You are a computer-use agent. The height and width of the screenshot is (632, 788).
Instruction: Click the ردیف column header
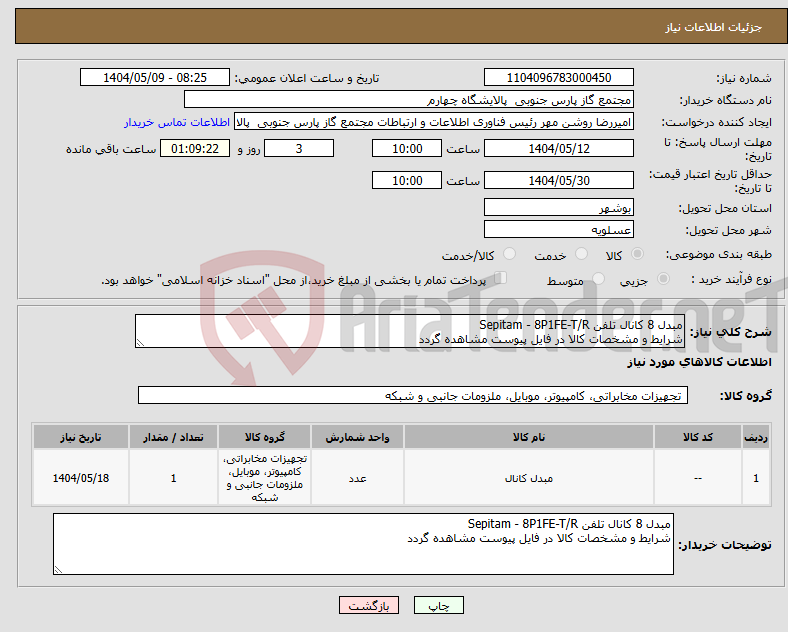(756, 437)
